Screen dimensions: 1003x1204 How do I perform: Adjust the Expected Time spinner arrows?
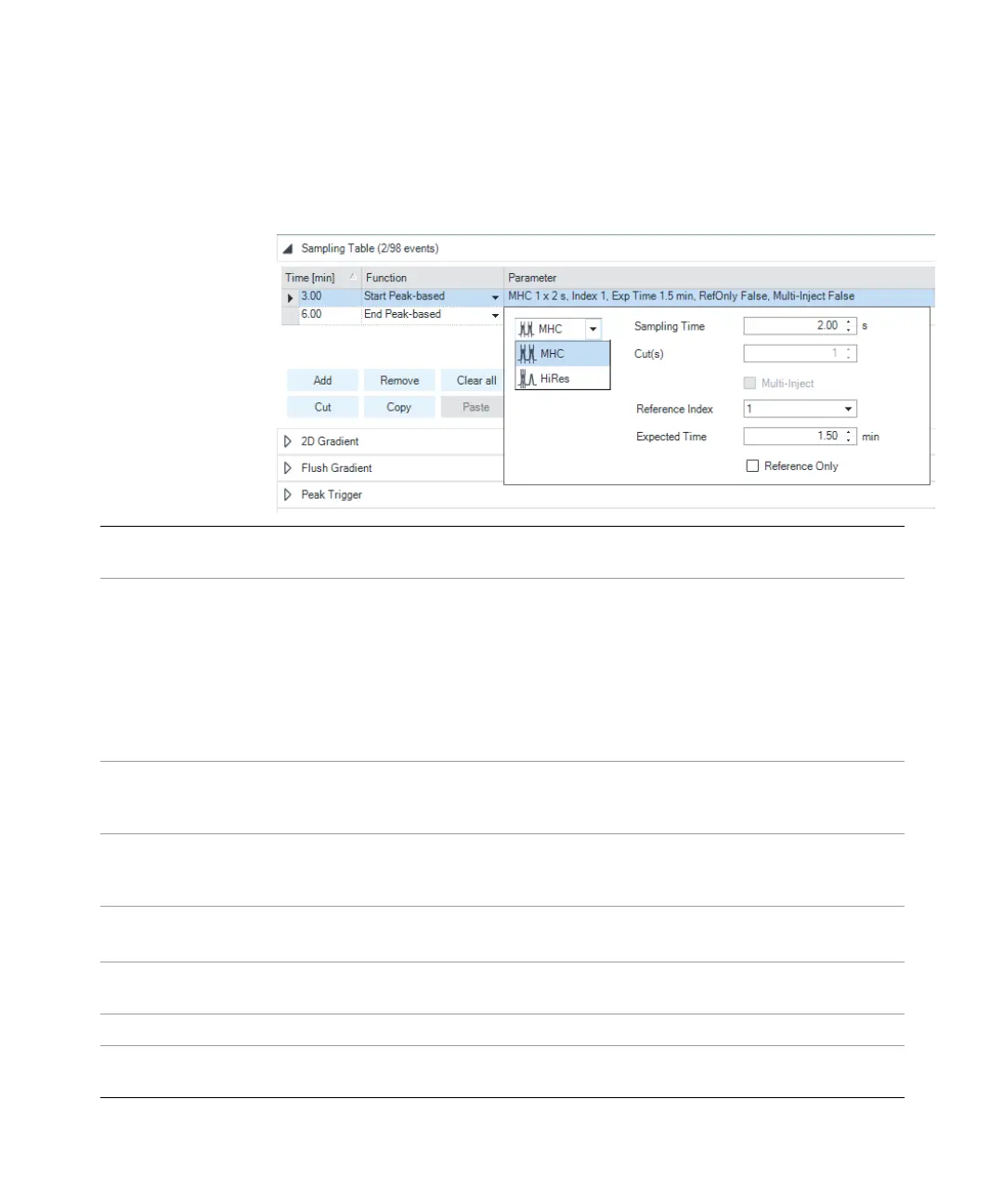(849, 437)
